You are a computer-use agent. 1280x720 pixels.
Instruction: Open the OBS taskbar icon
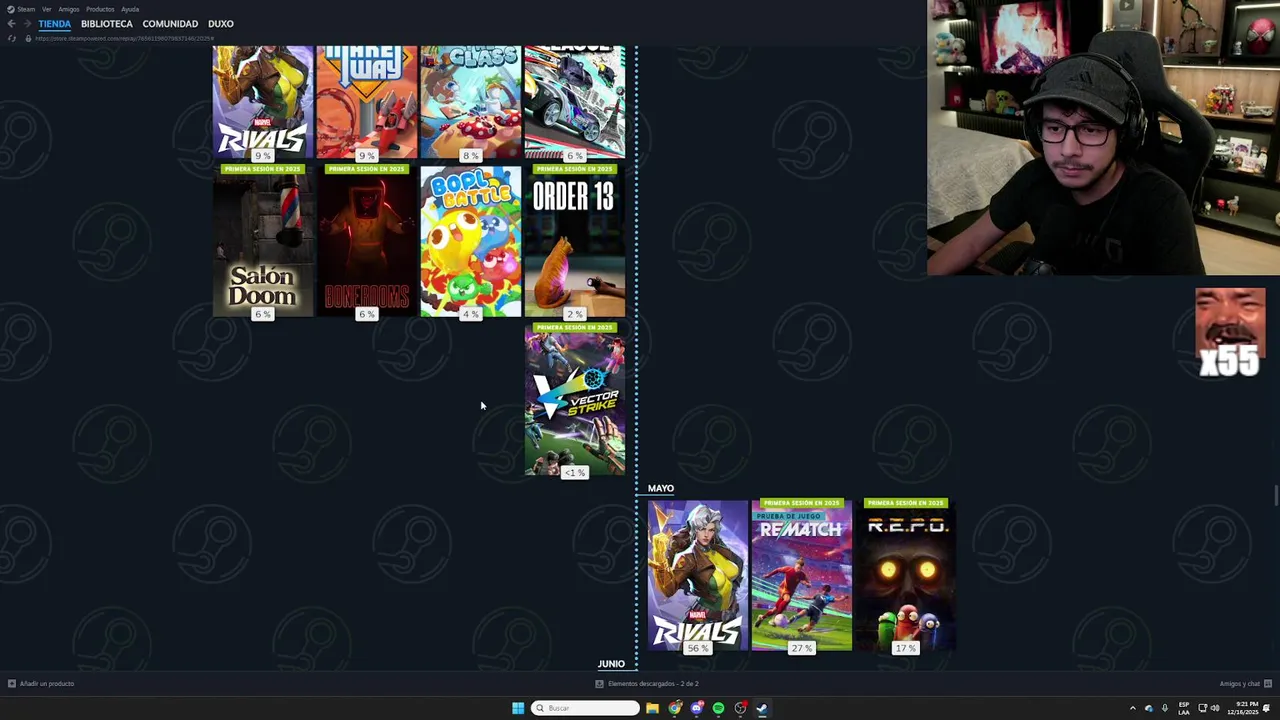click(x=740, y=708)
